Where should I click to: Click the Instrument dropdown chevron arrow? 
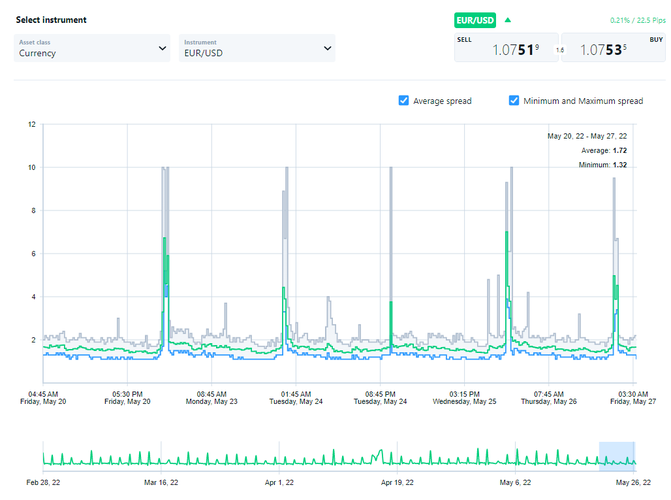coord(327,48)
